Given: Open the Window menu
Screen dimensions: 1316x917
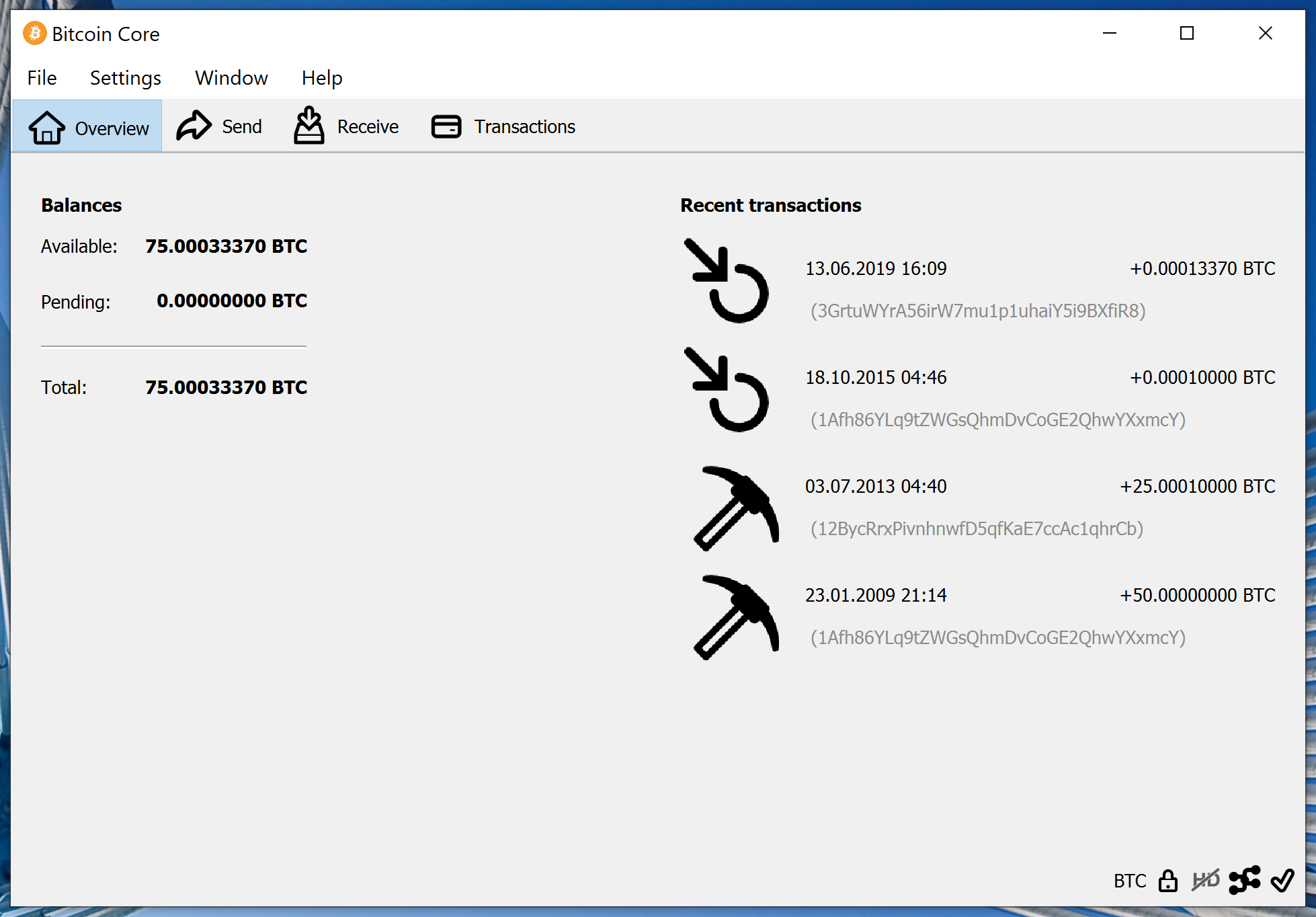Looking at the screenshot, I should pos(231,78).
